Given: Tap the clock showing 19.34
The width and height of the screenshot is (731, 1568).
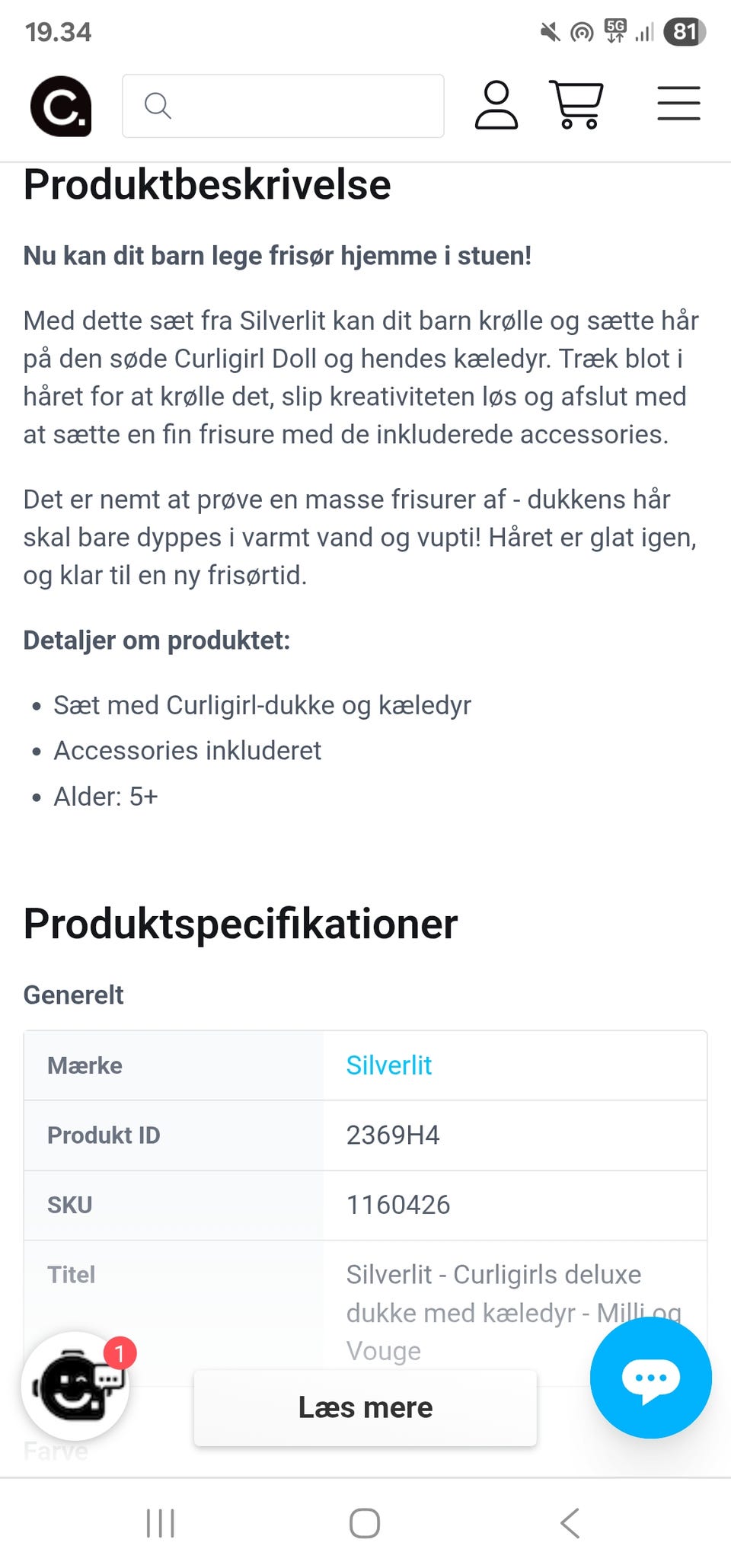Looking at the screenshot, I should point(58,32).
